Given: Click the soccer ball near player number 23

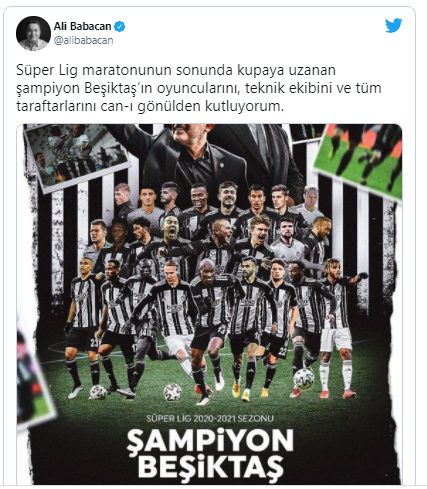Looking at the screenshot, I should click(x=98, y=392).
